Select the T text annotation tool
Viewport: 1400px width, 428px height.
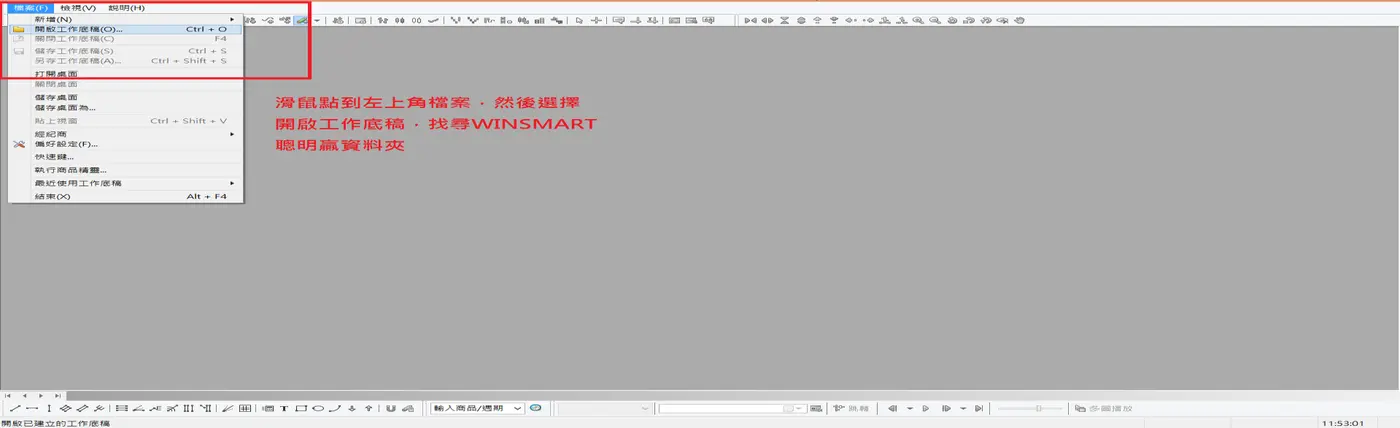(284, 408)
